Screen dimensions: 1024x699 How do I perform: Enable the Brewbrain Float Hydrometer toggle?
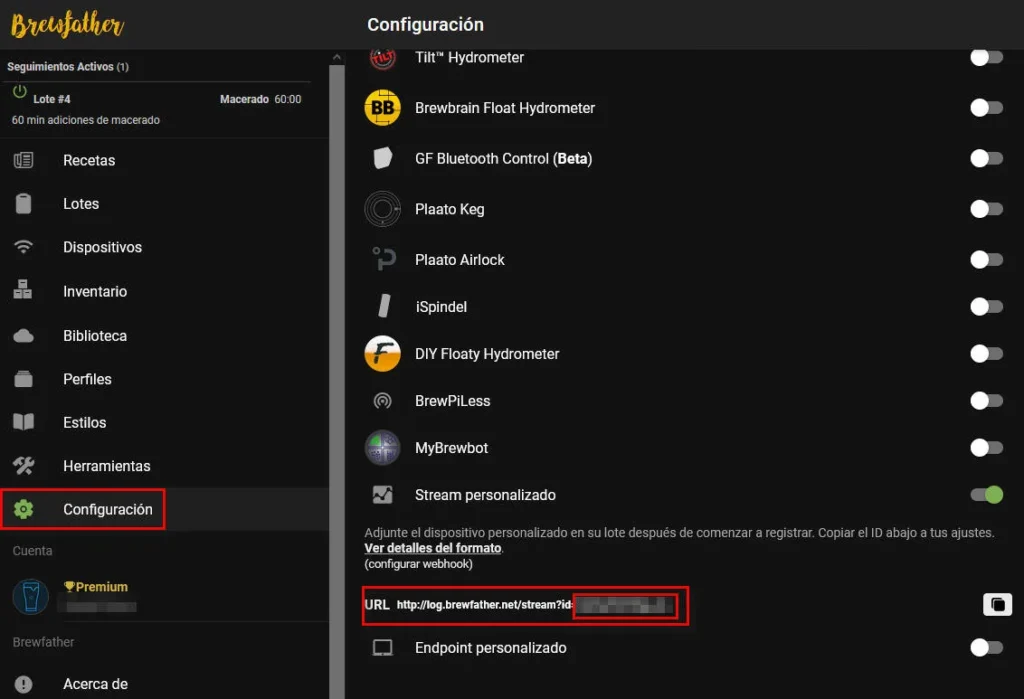(986, 108)
